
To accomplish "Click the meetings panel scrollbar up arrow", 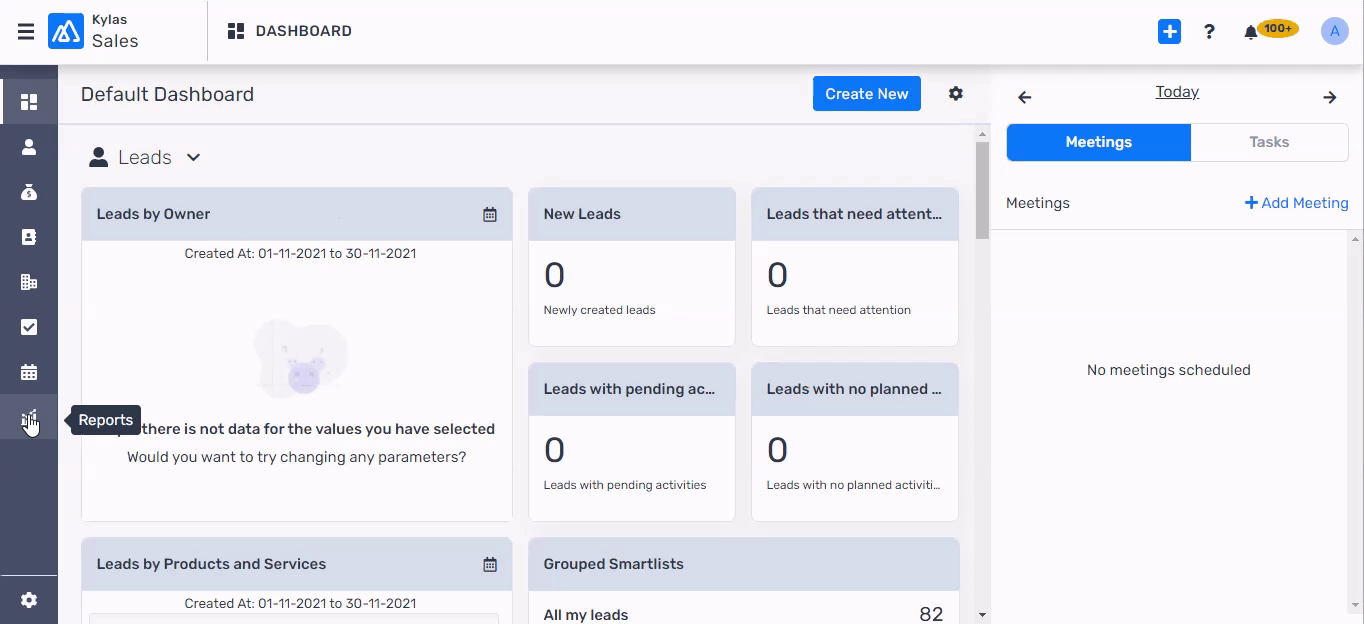I will pyautogui.click(x=1356, y=239).
